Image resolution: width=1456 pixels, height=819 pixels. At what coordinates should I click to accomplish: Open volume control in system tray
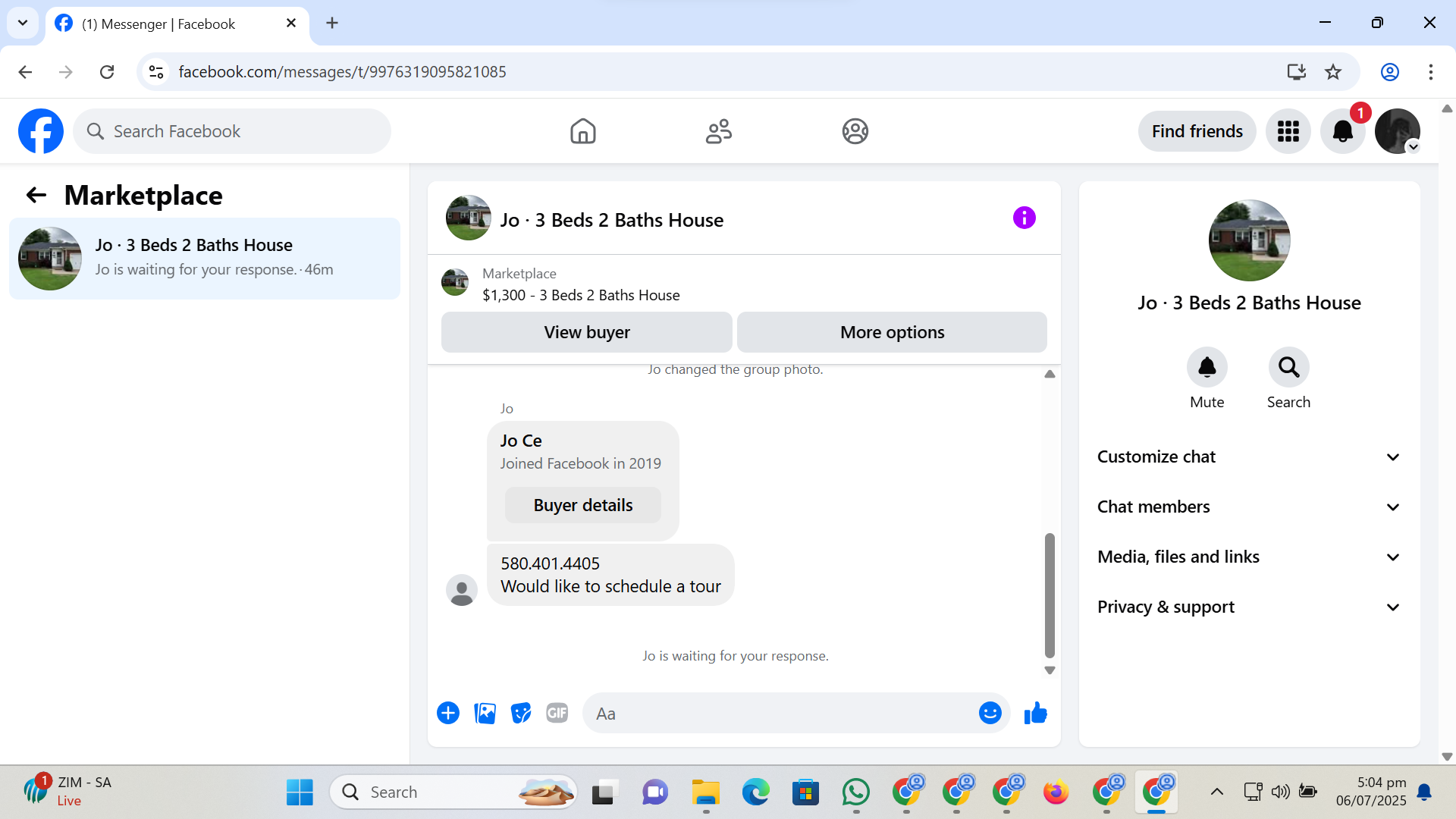(x=1280, y=792)
